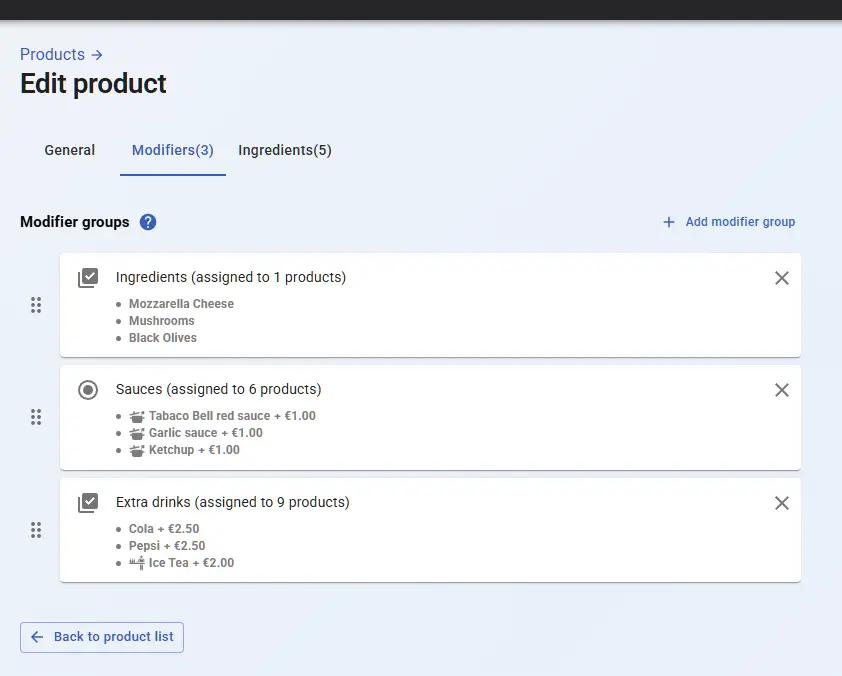Grab the drag handle beside Ingredients group
Viewport: 842px width, 676px height.
tap(36, 305)
